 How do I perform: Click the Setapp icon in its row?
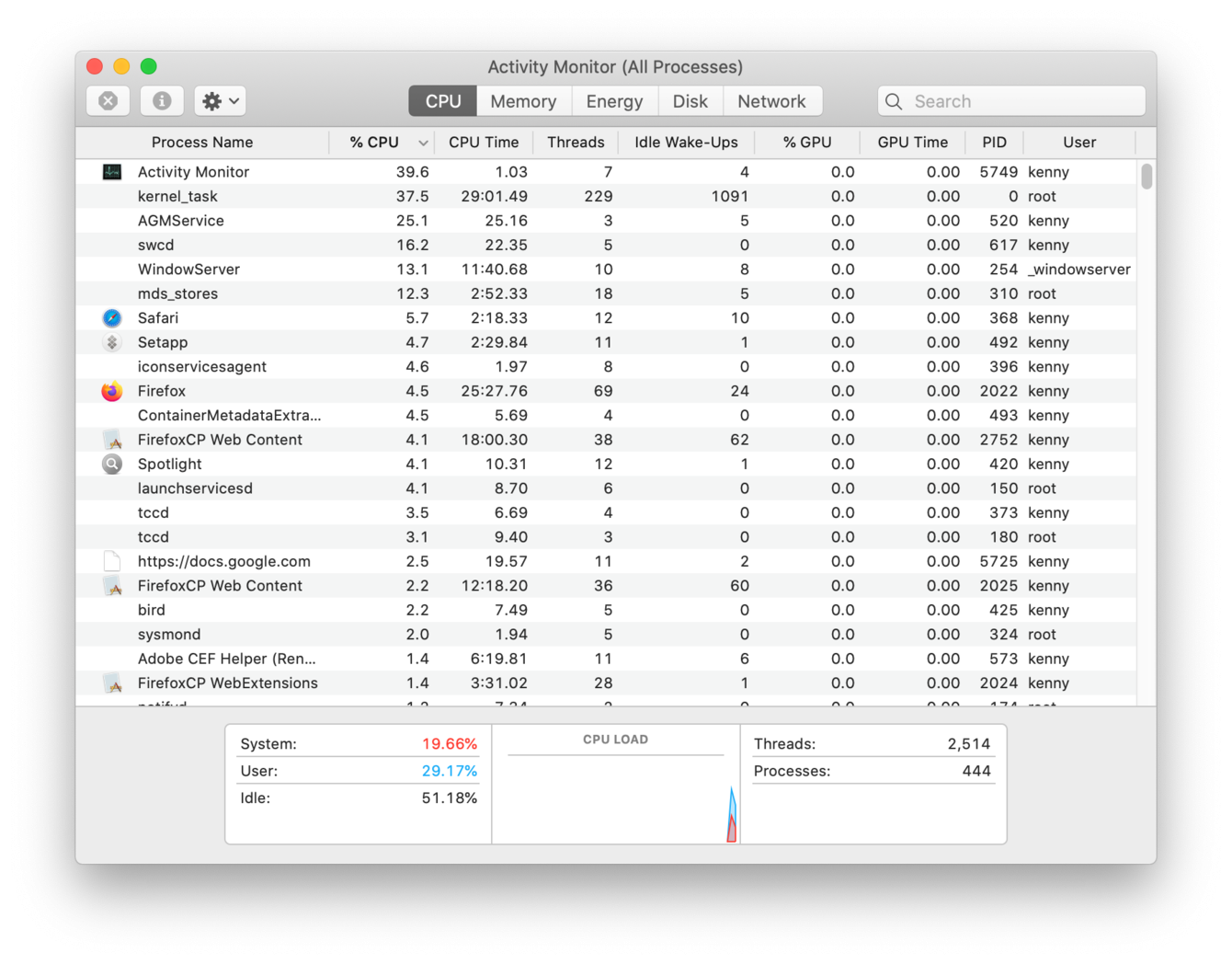click(x=112, y=342)
